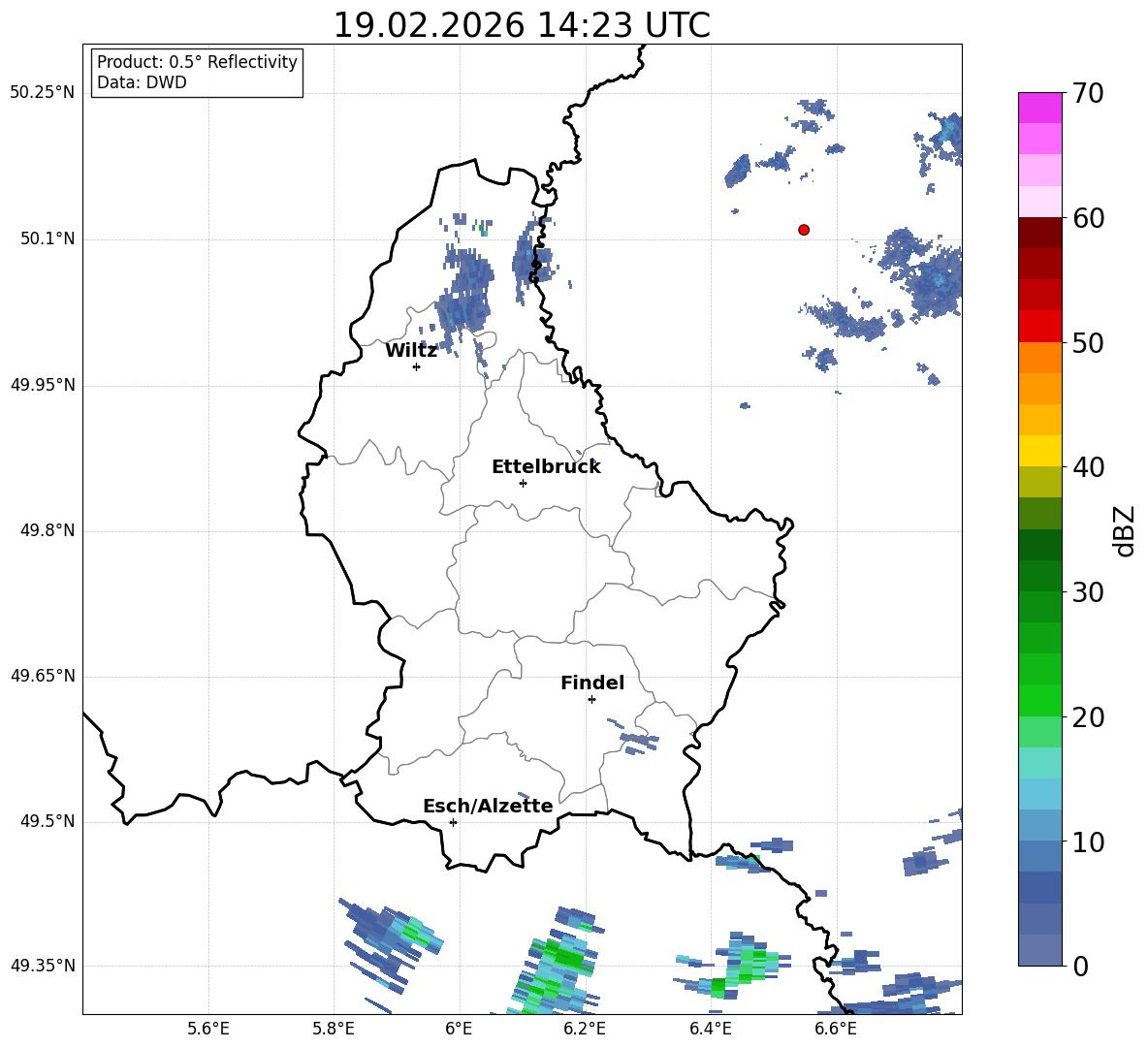This screenshot has width=1148, height=1048.
Task: Click the 6°E longitude label
Action: [459, 1030]
